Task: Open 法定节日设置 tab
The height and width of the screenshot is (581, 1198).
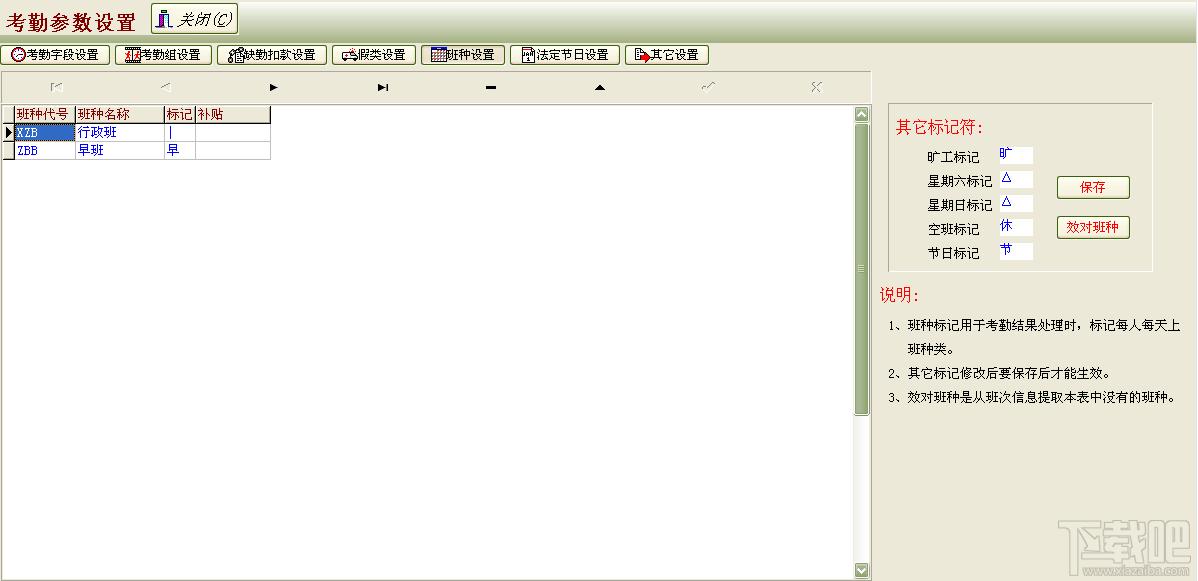Action: [565, 55]
